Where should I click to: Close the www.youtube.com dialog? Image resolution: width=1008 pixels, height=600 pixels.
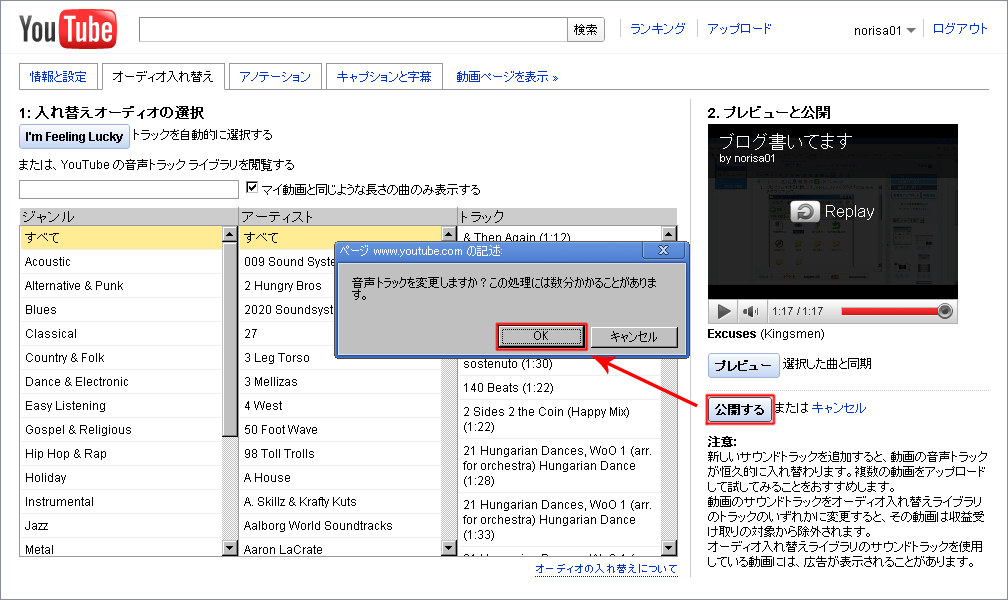coord(663,250)
